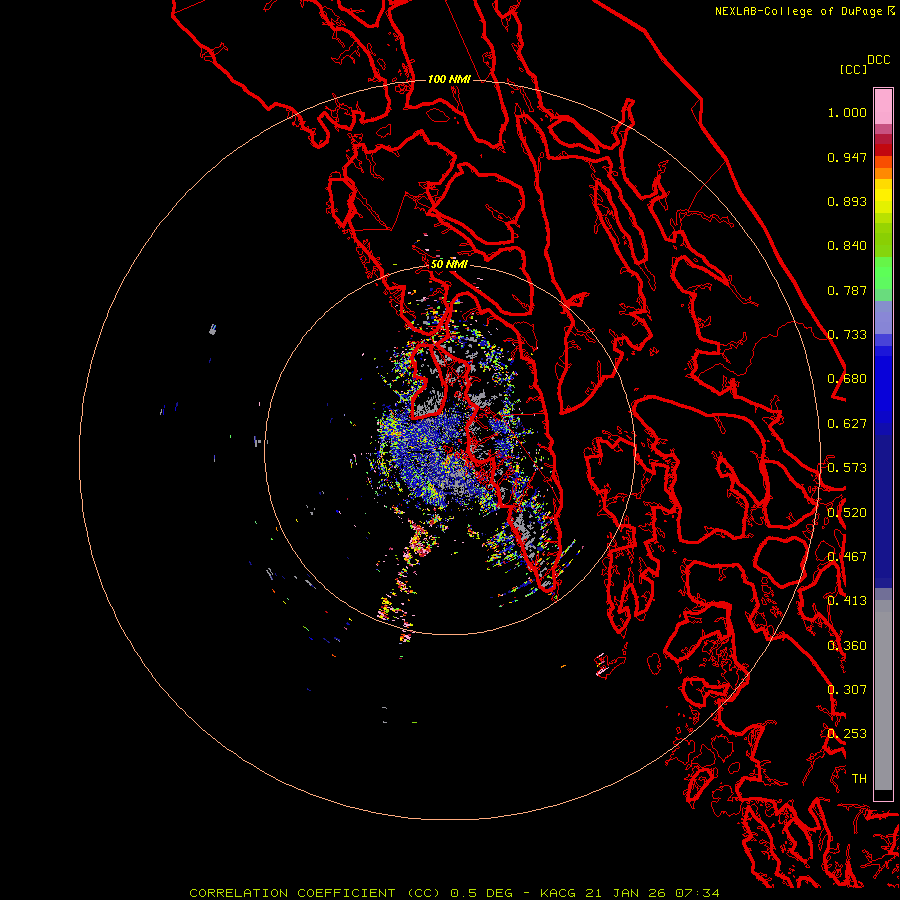Click the bright green swatch on the color bar
The image size is (900, 900).
click(883, 273)
